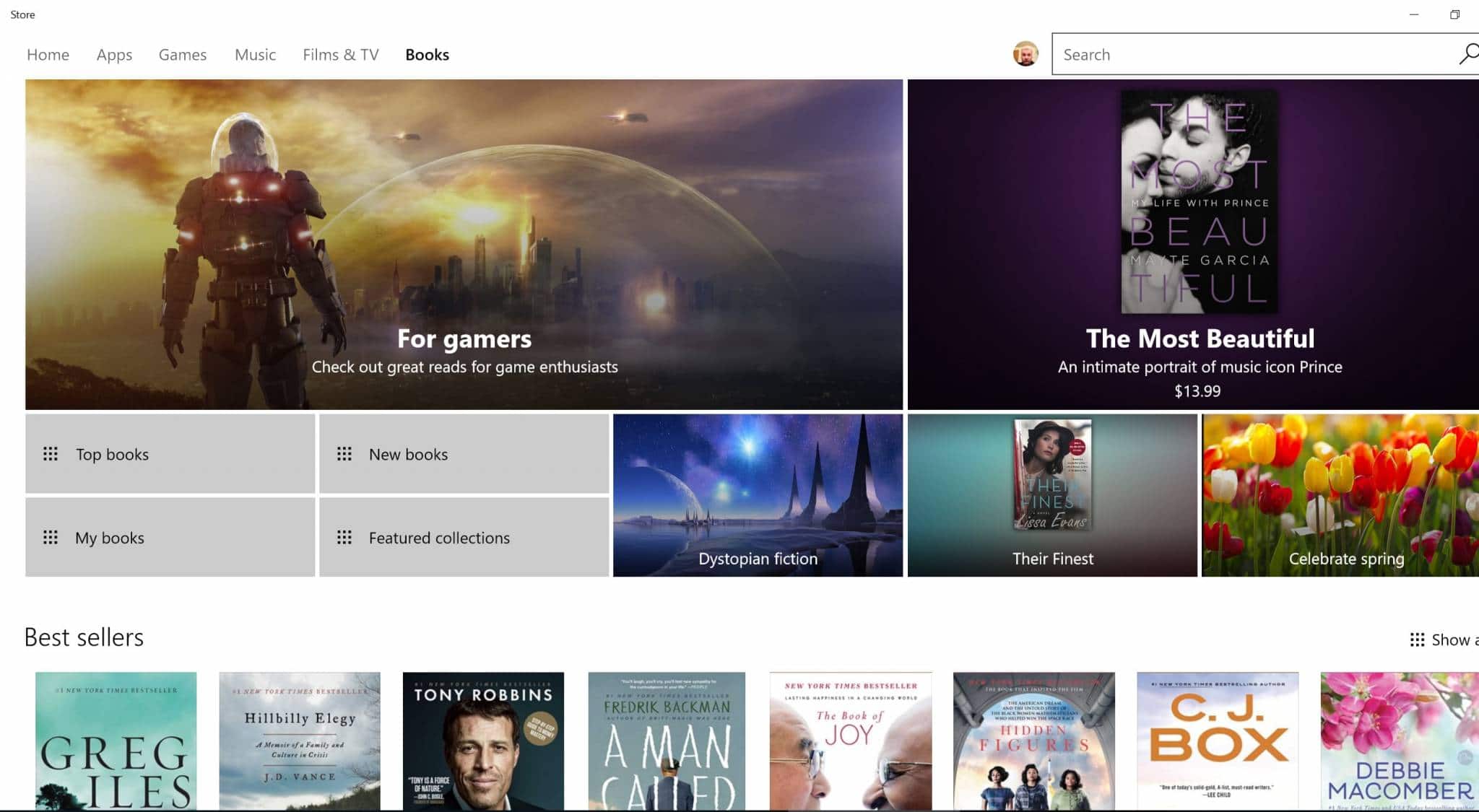The image size is (1479, 812).
Task: Click the Best sellers heading
Action: point(84,637)
